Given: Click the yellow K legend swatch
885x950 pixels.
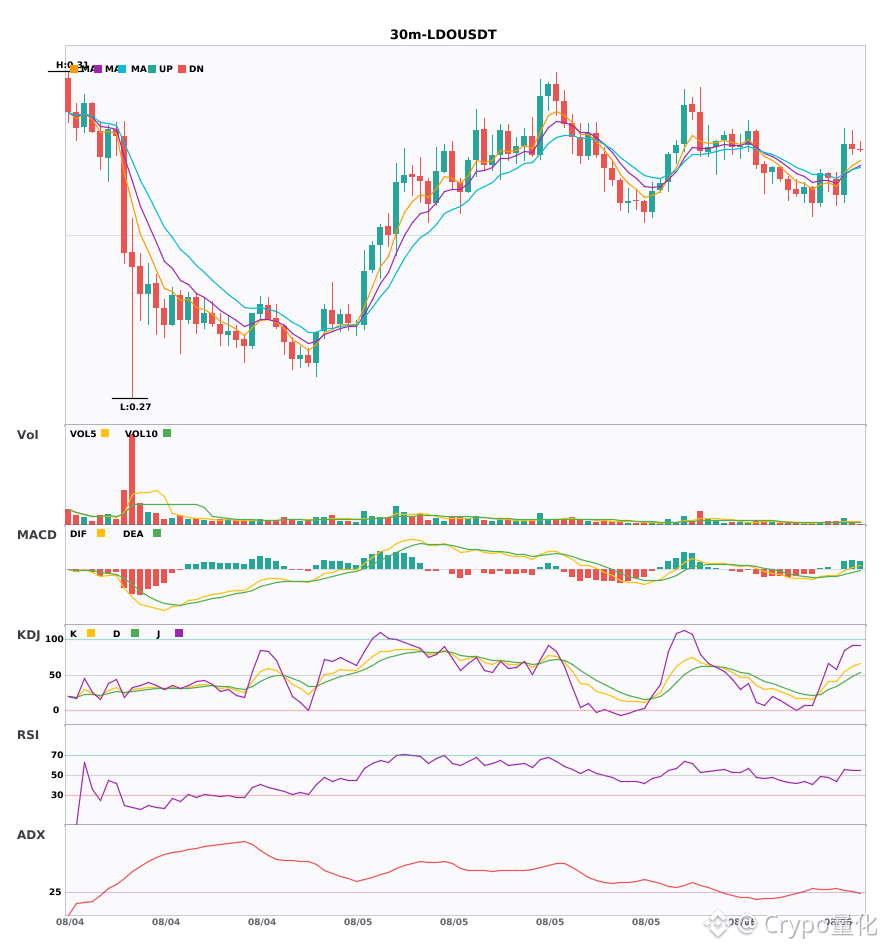Looking at the screenshot, I should coord(91,633).
